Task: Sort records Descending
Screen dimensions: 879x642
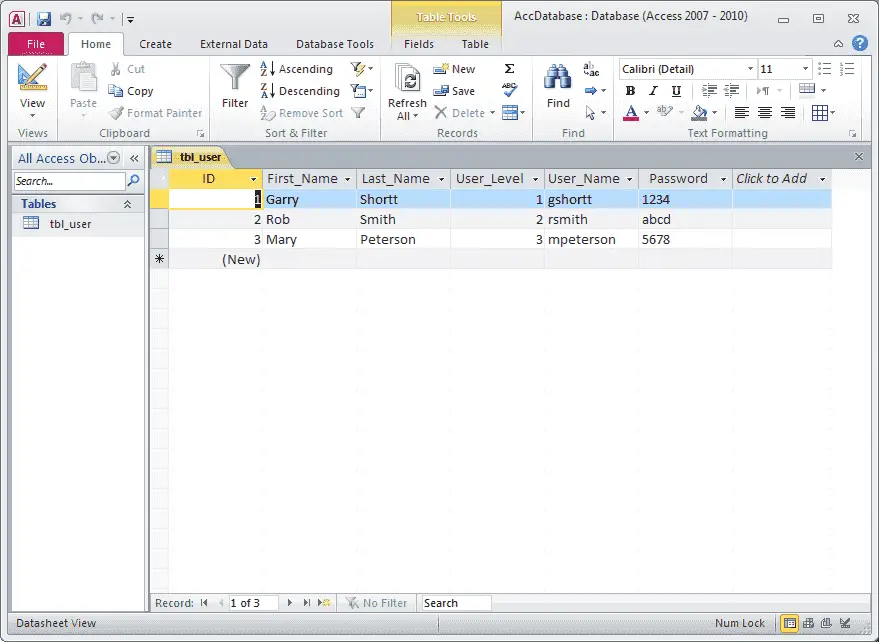Action: point(300,91)
